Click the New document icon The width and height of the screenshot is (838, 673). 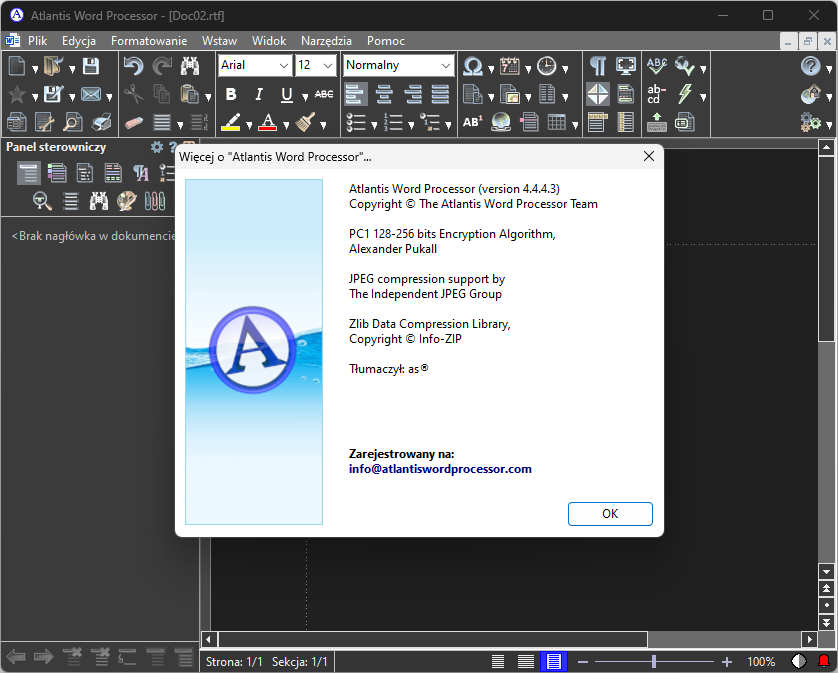tap(17, 66)
